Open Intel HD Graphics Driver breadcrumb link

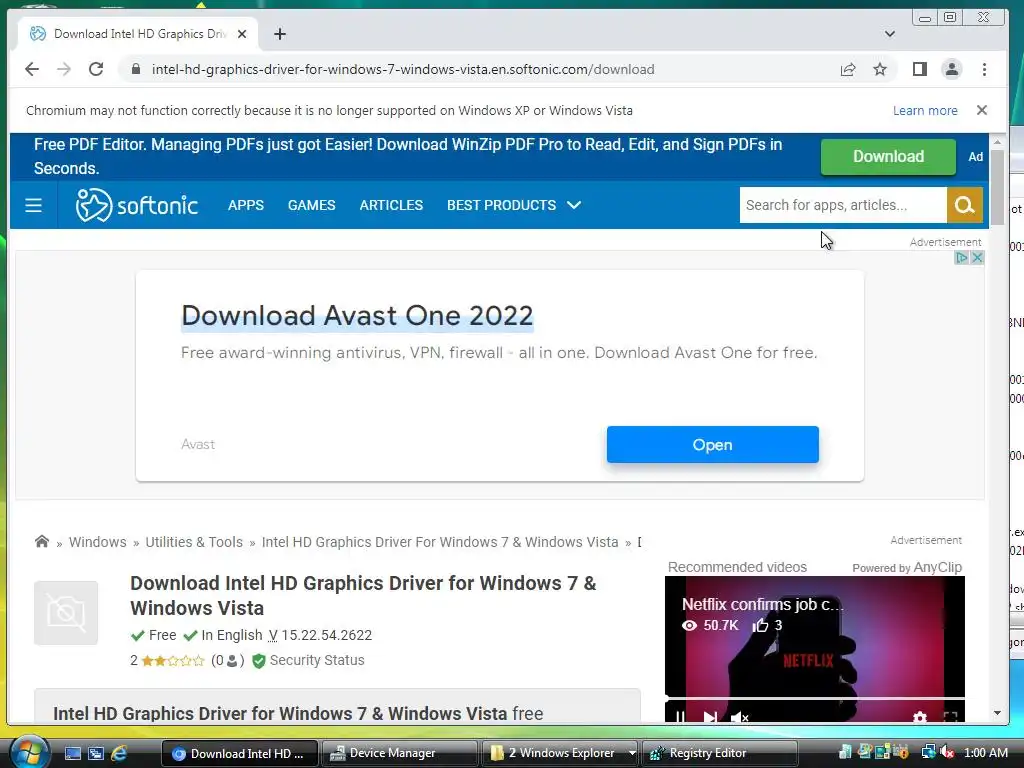440,542
